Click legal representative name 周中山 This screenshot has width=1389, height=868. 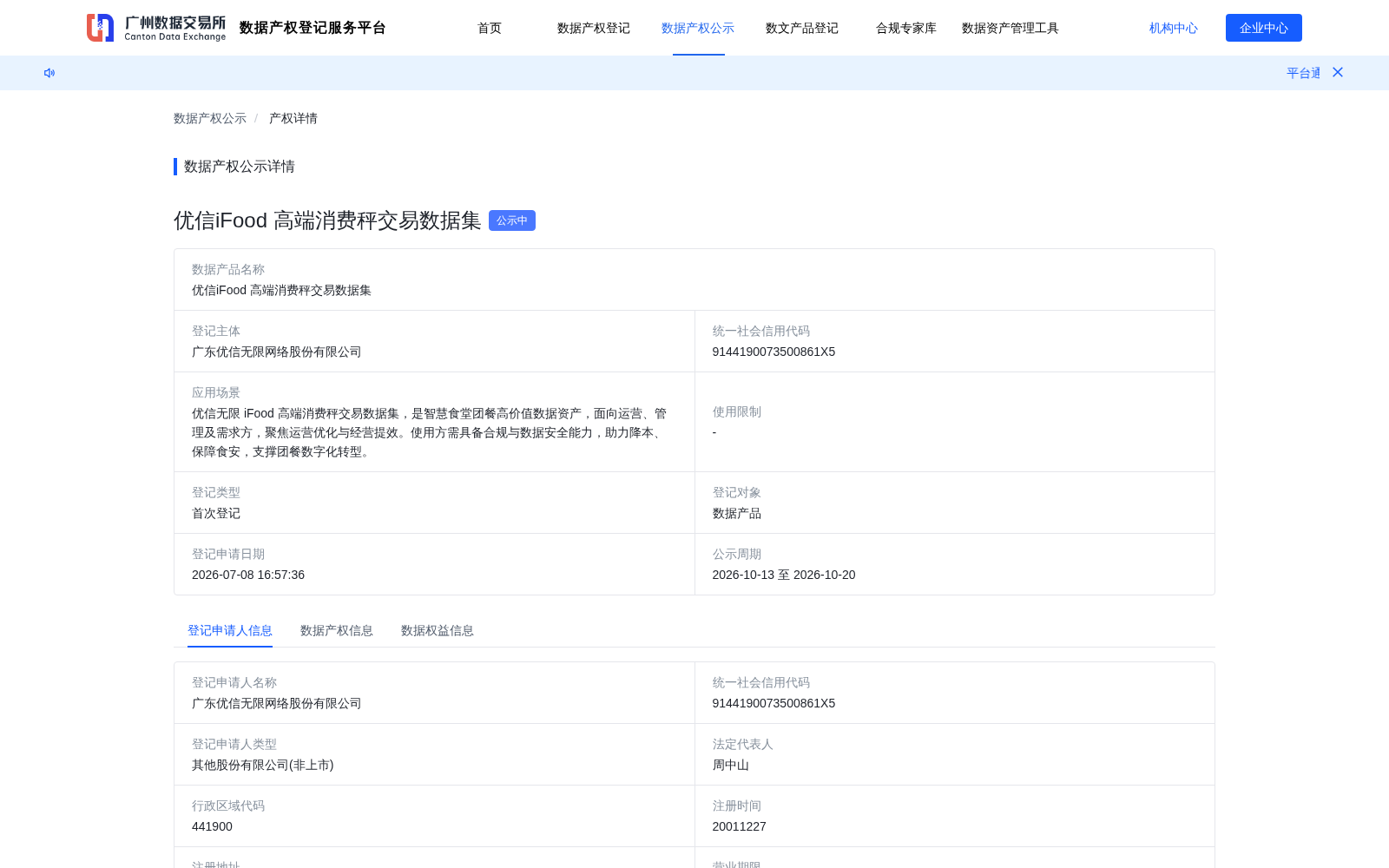(730, 765)
